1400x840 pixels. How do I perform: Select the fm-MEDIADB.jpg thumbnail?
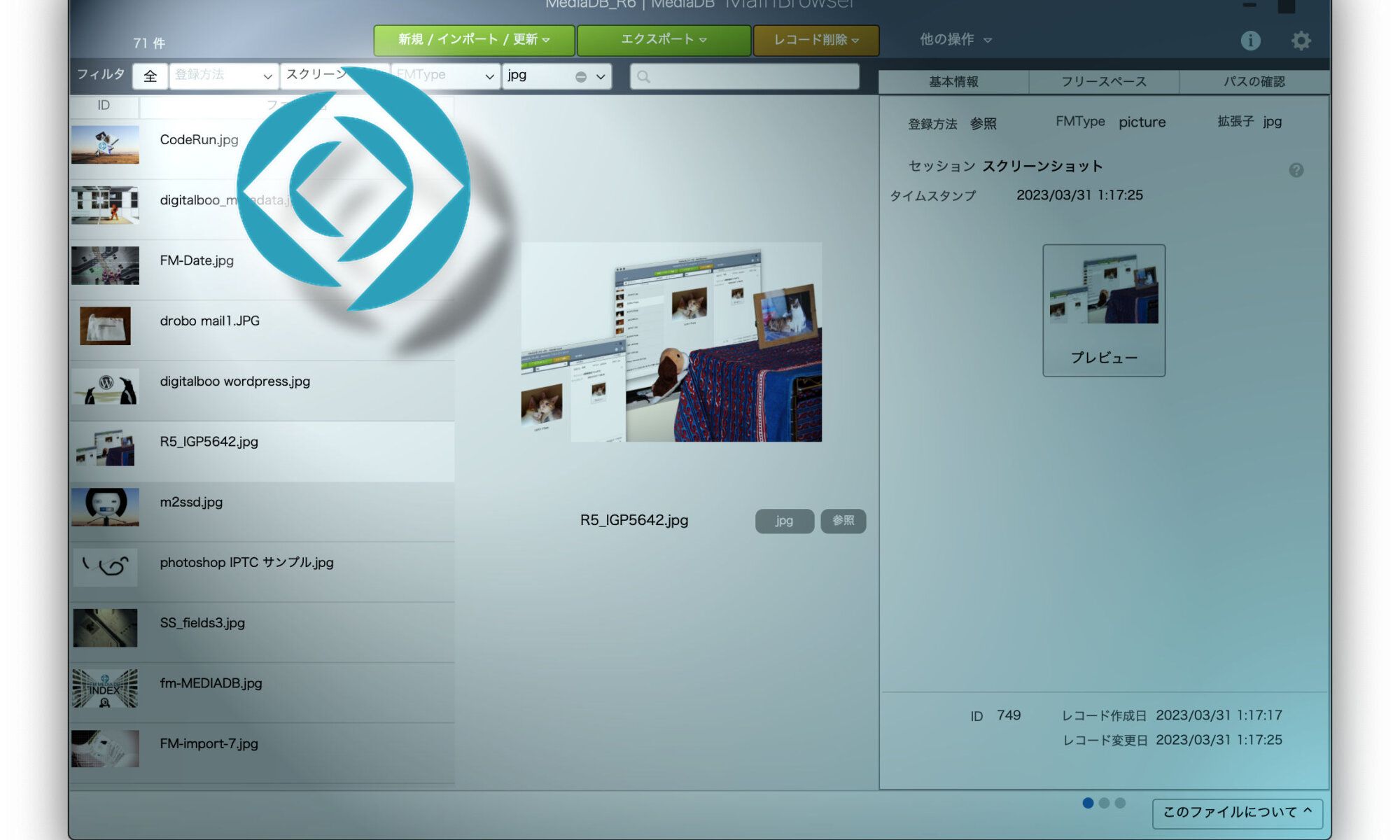pyautogui.click(x=105, y=688)
